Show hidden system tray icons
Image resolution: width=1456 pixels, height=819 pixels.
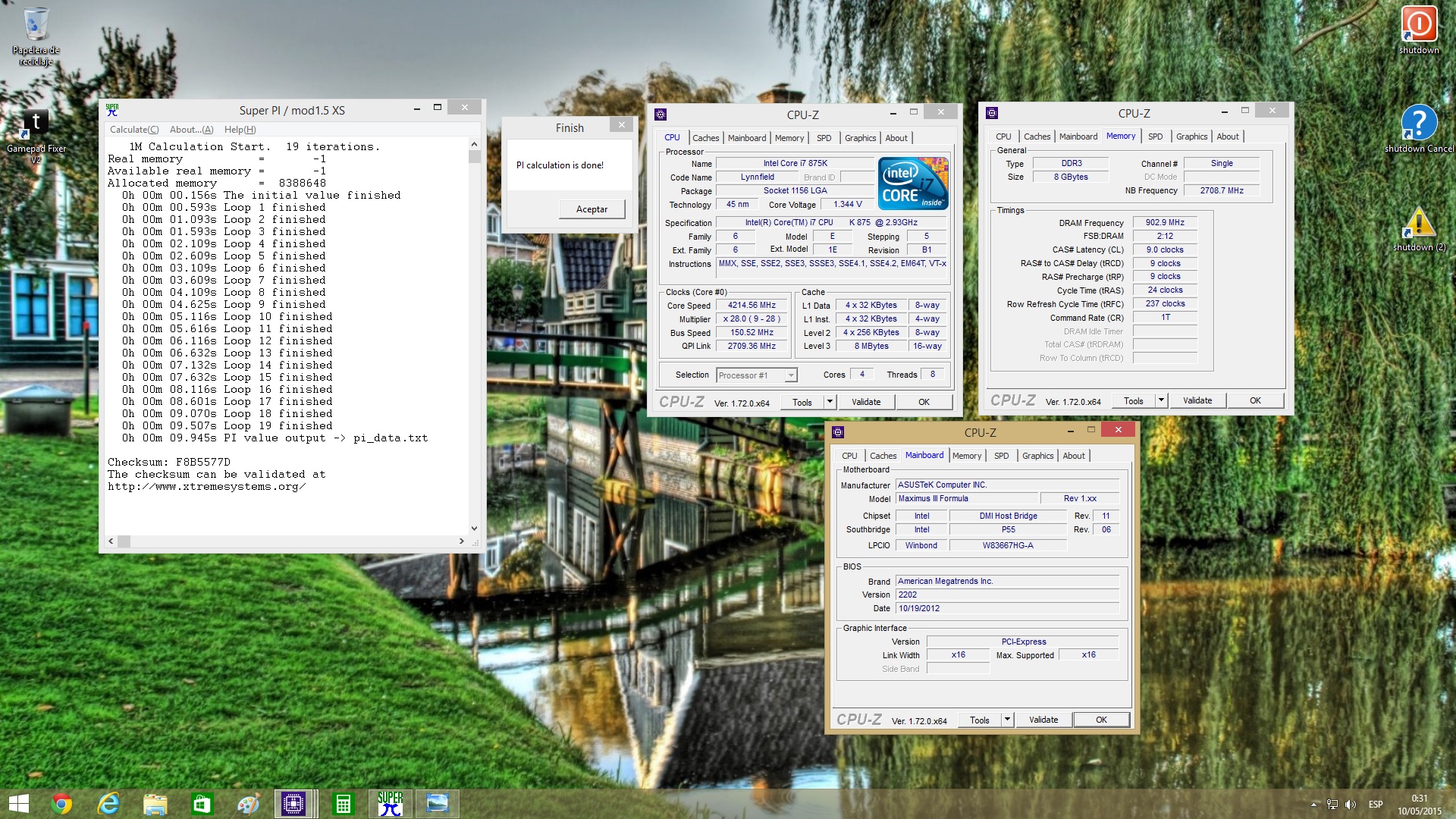pyautogui.click(x=1313, y=805)
